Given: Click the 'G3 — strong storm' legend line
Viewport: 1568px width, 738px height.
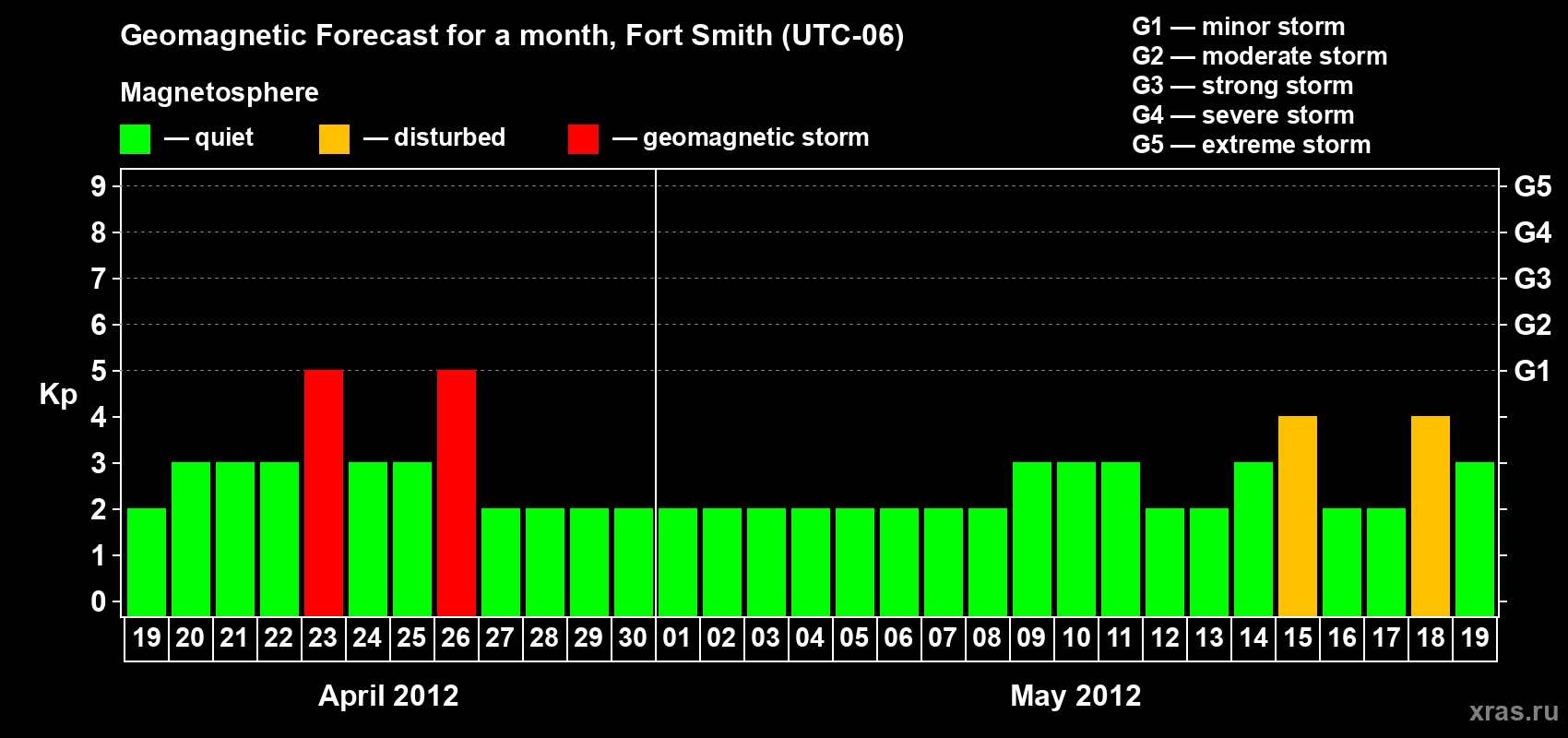Looking at the screenshot, I should [x=1242, y=86].
